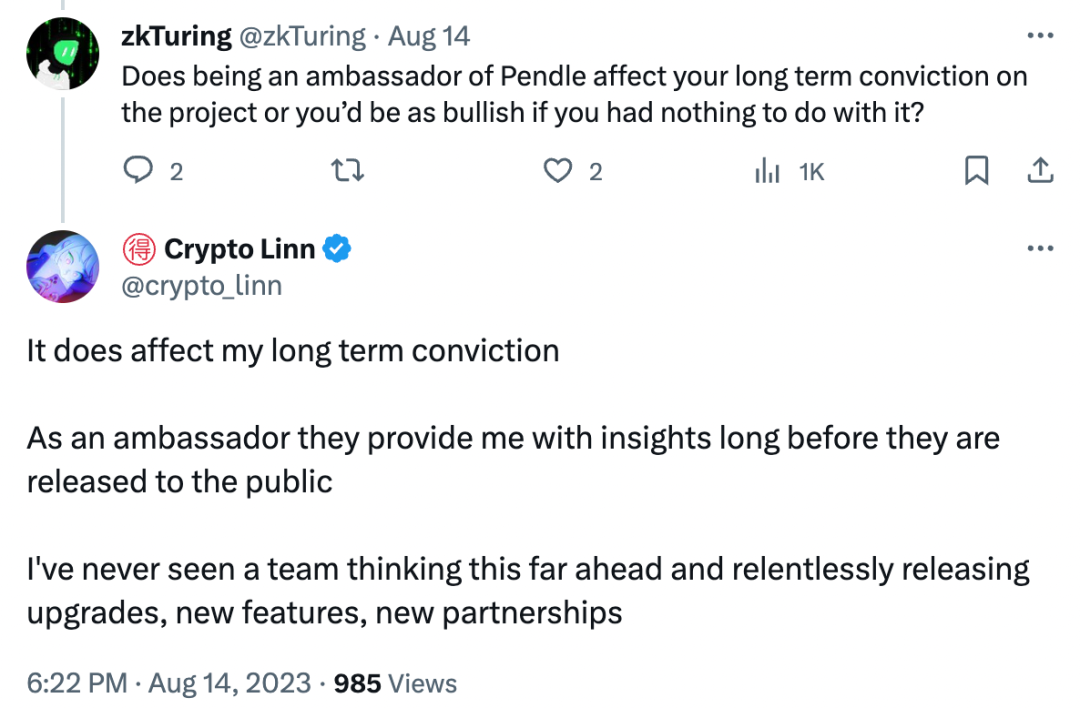This screenshot has width=1080, height=708.
Task: Click the zkTuring display name
Action: [x=176, y=37]
